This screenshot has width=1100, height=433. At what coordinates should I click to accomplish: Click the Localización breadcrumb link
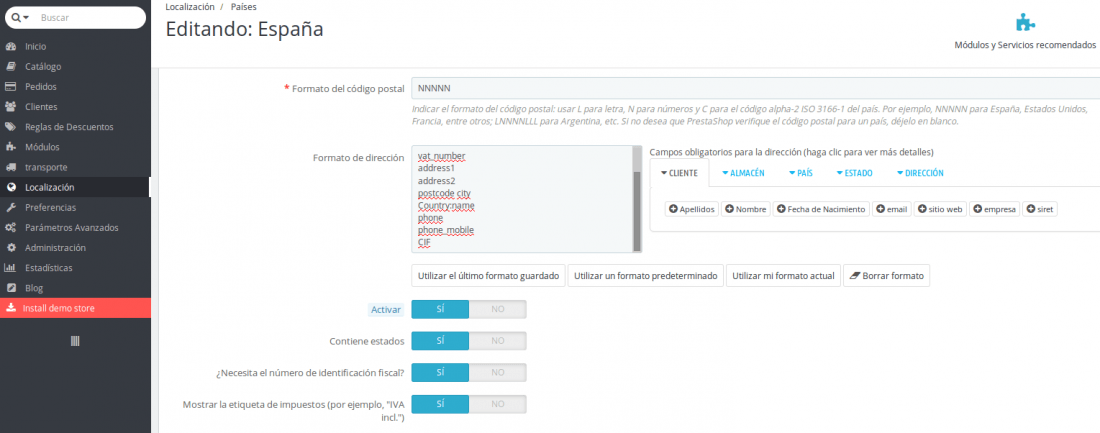pos(189,6)
